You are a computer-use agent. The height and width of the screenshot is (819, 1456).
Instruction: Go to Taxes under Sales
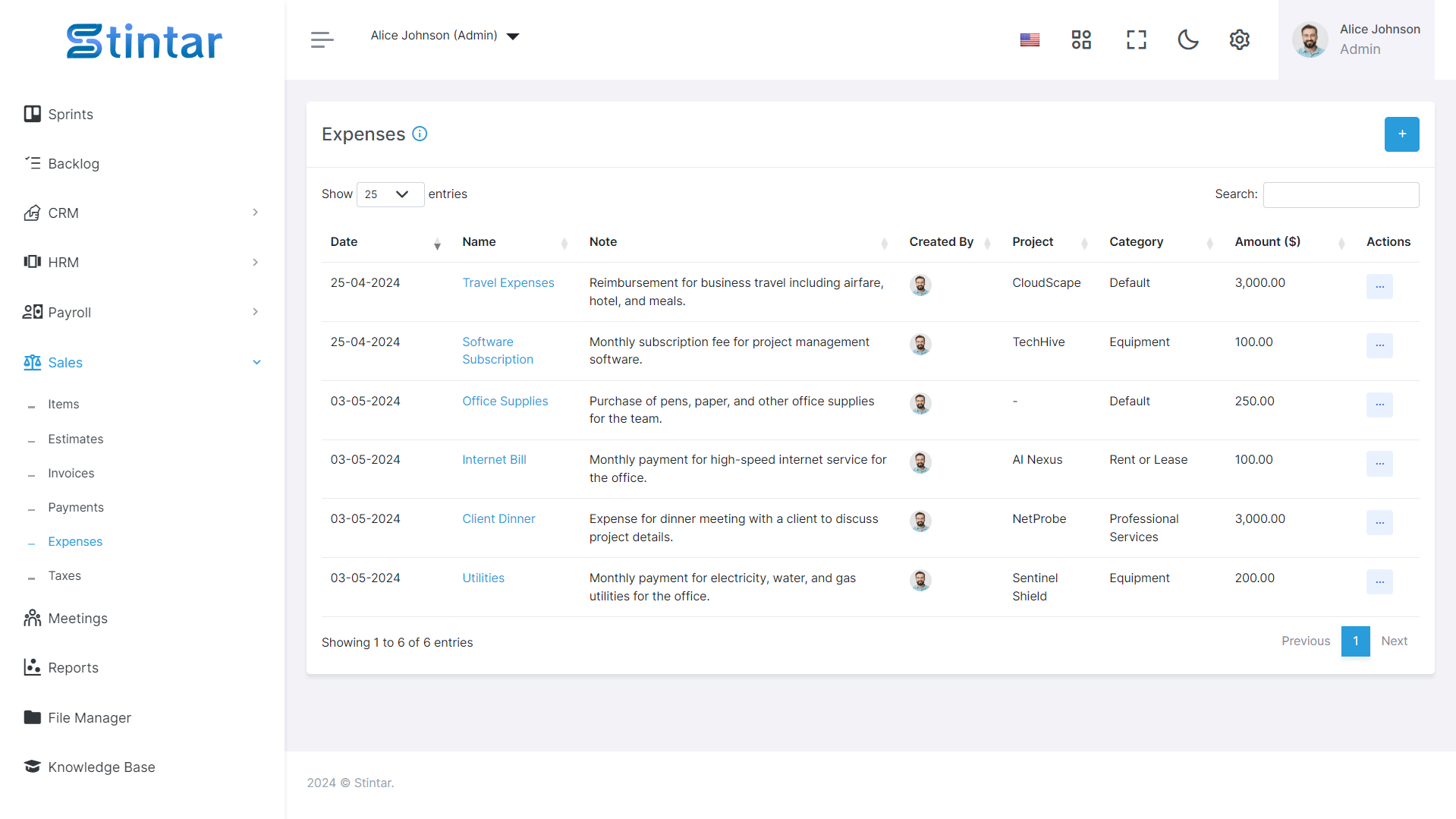tap(64, 575)
